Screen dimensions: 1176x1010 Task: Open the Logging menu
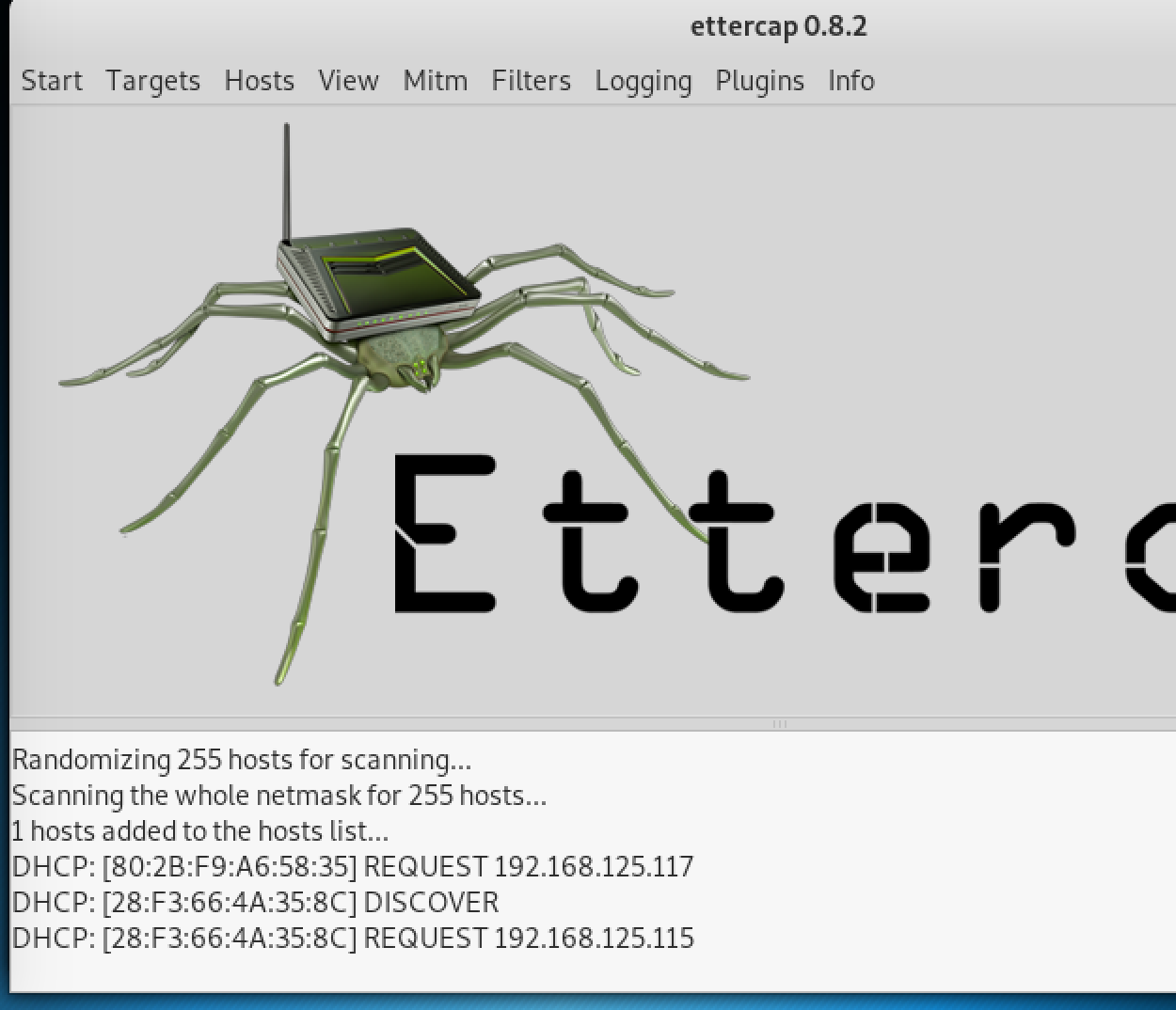tap(643, 81)
